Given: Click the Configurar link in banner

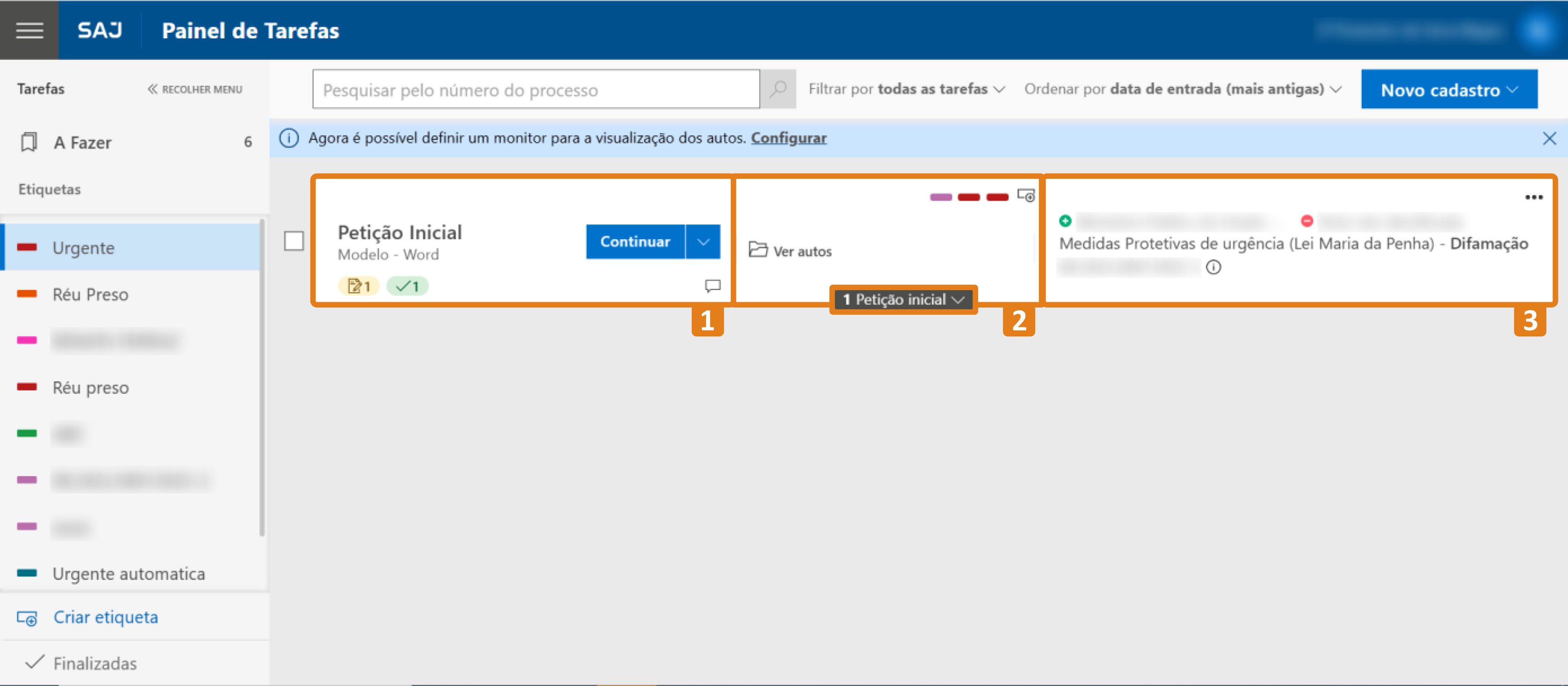Looking at the screenshot, I should (x=788, y=138).
